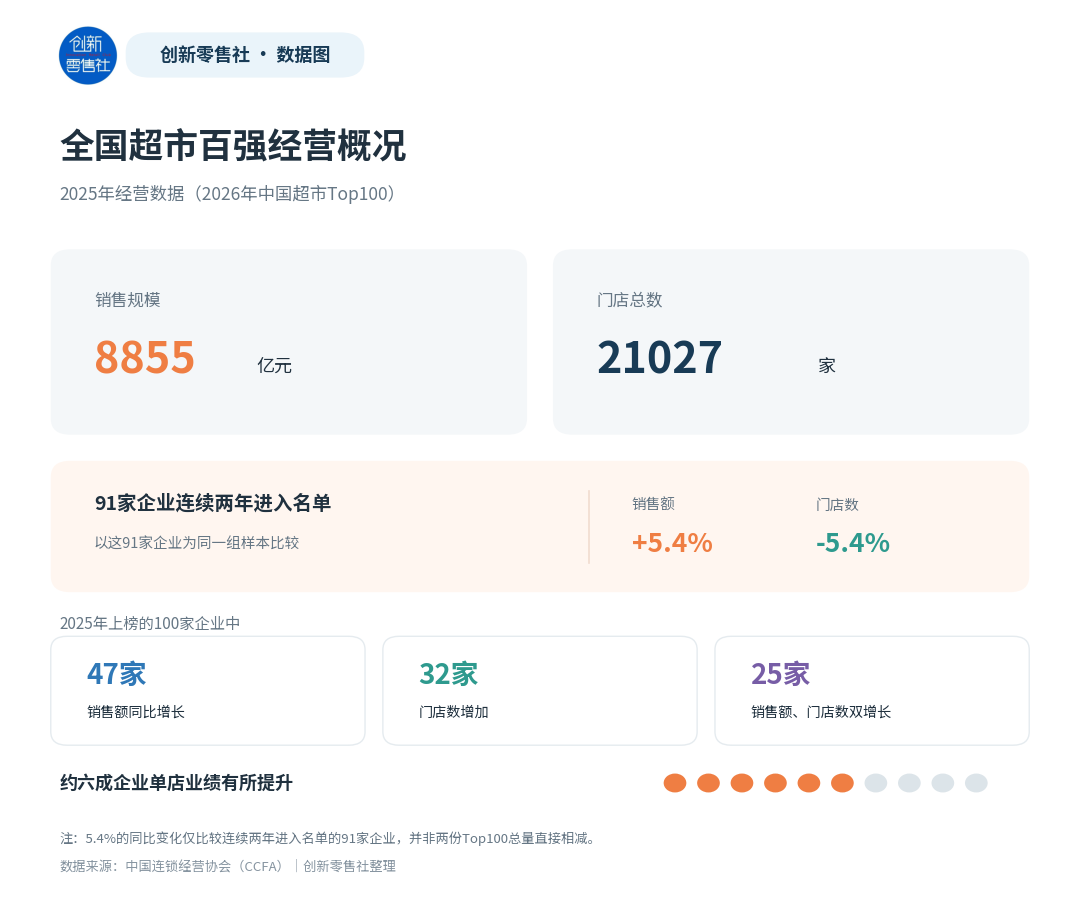Click the purple 25家 figure
This screenshot has height=900, width=1080.
(x=780, y=673)
